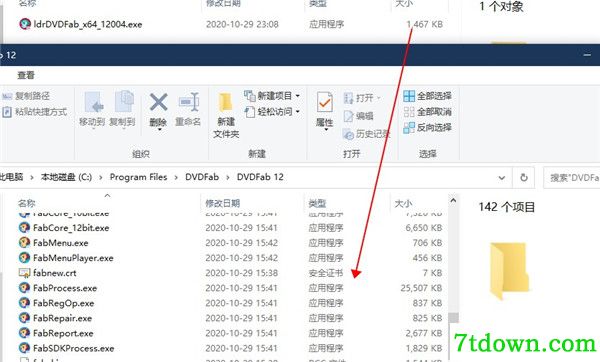Minimize the DVDFab 12 window
Viewport: 600px width, 362px height.
(x=587, y=55)
